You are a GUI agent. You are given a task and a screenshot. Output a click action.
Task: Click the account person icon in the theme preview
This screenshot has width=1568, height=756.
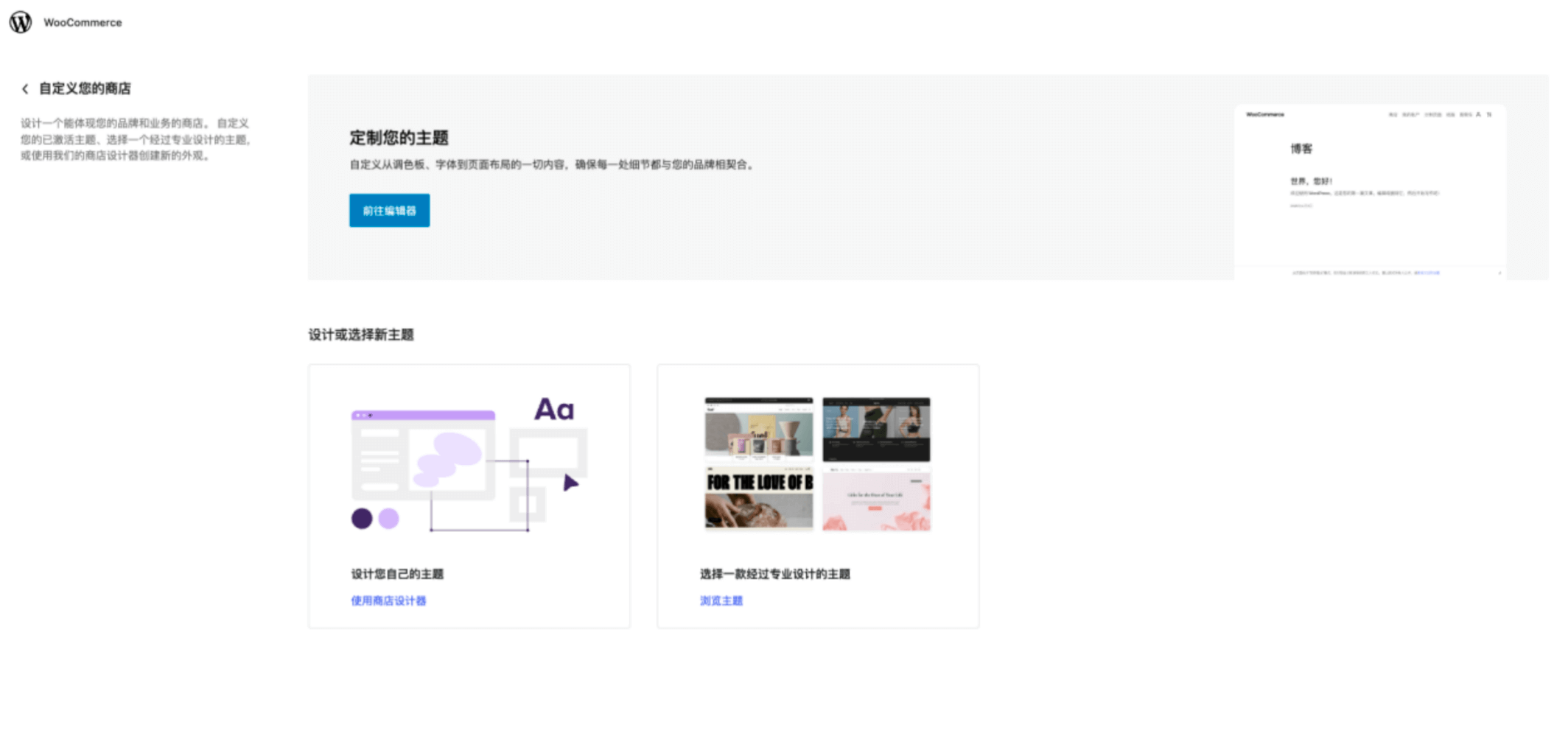click(x=1478, y=114)
